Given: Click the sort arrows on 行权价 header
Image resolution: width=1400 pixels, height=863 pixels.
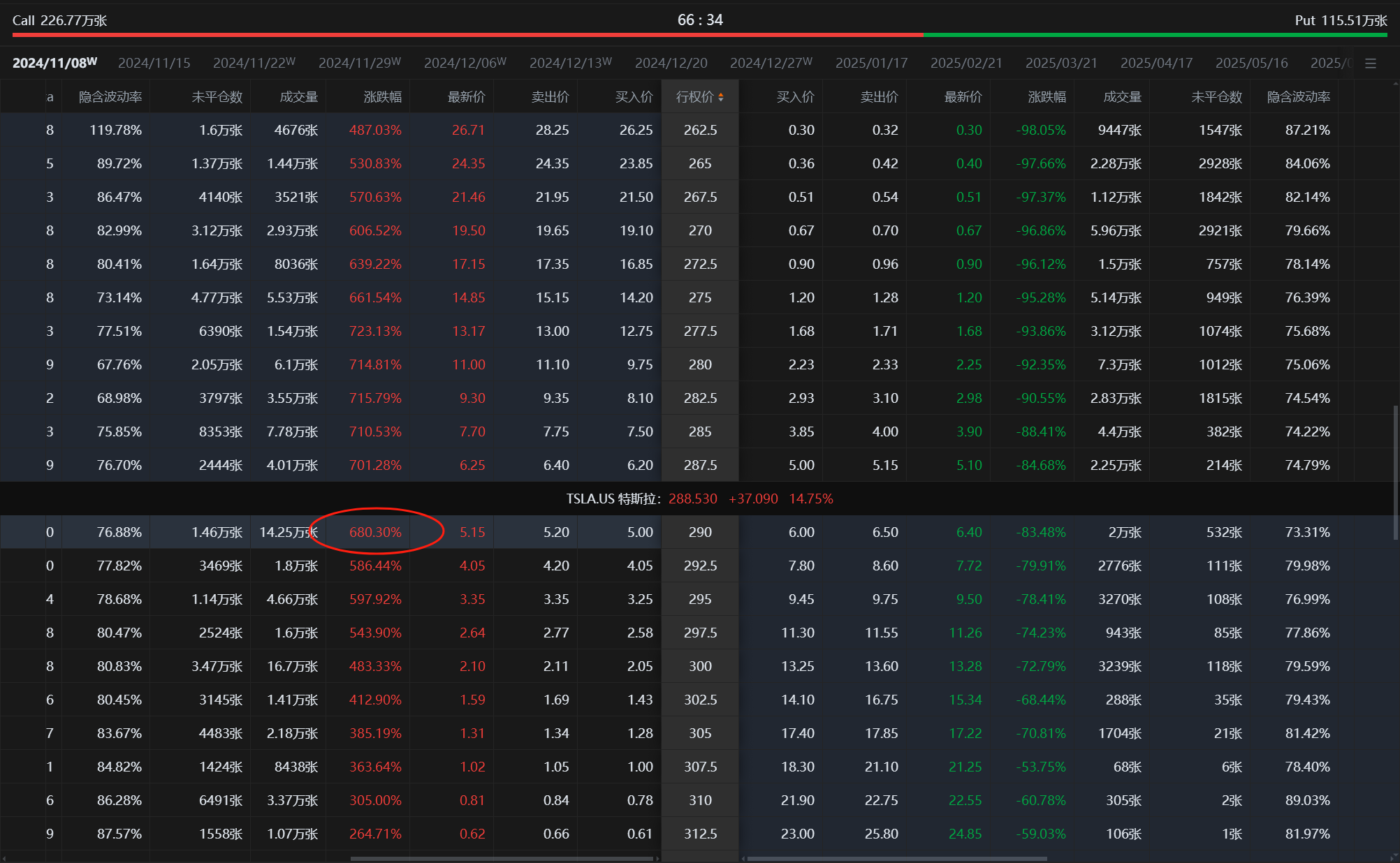Looking at the screenshot, I should pyautogui.click(x=721, y=97).
